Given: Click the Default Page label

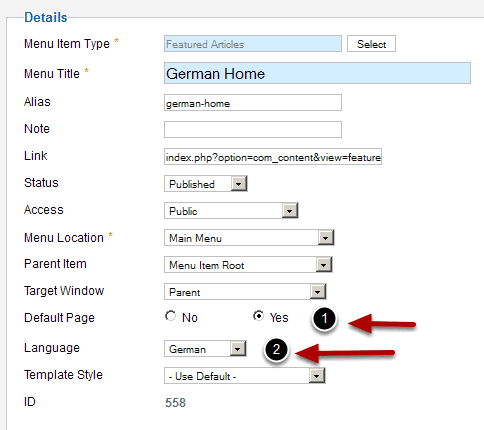Looking at the screenshot, I should coord(59,318).
